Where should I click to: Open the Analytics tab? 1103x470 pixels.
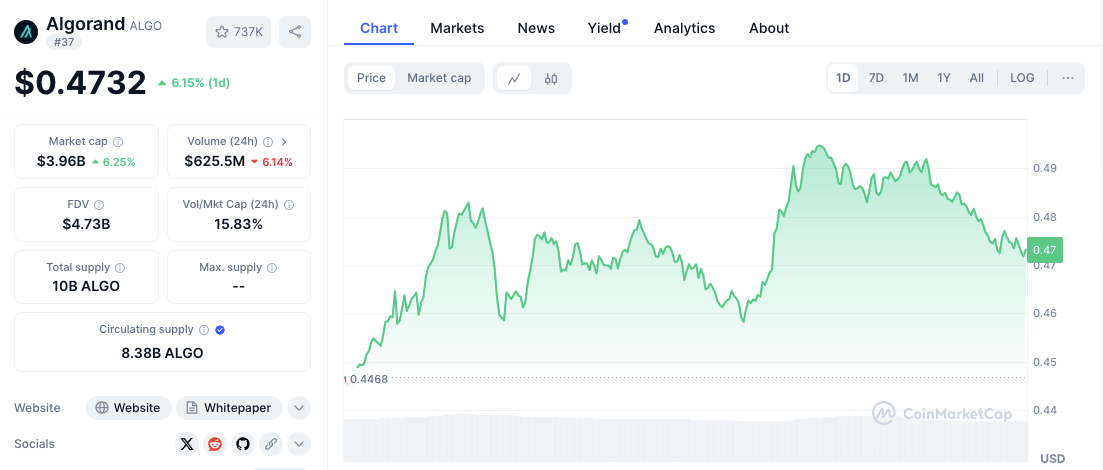(684, 28)
